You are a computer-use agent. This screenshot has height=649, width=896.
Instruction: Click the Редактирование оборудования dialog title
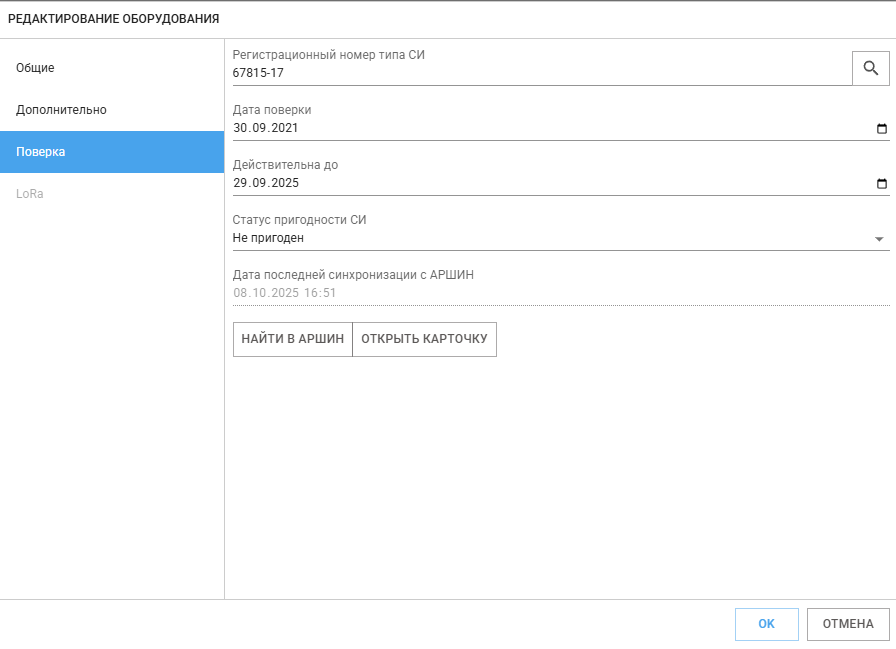(x=114, y=19)
